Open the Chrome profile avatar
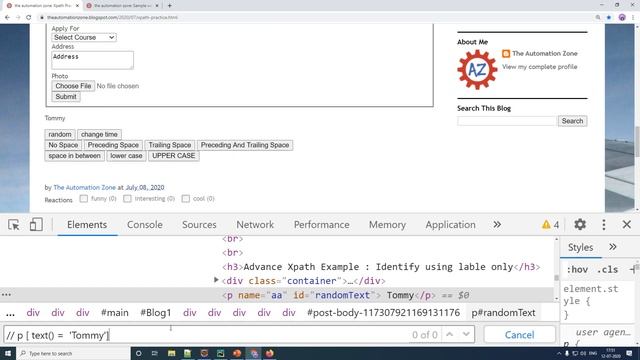The image size is (640, 360). tap(622, 18)
